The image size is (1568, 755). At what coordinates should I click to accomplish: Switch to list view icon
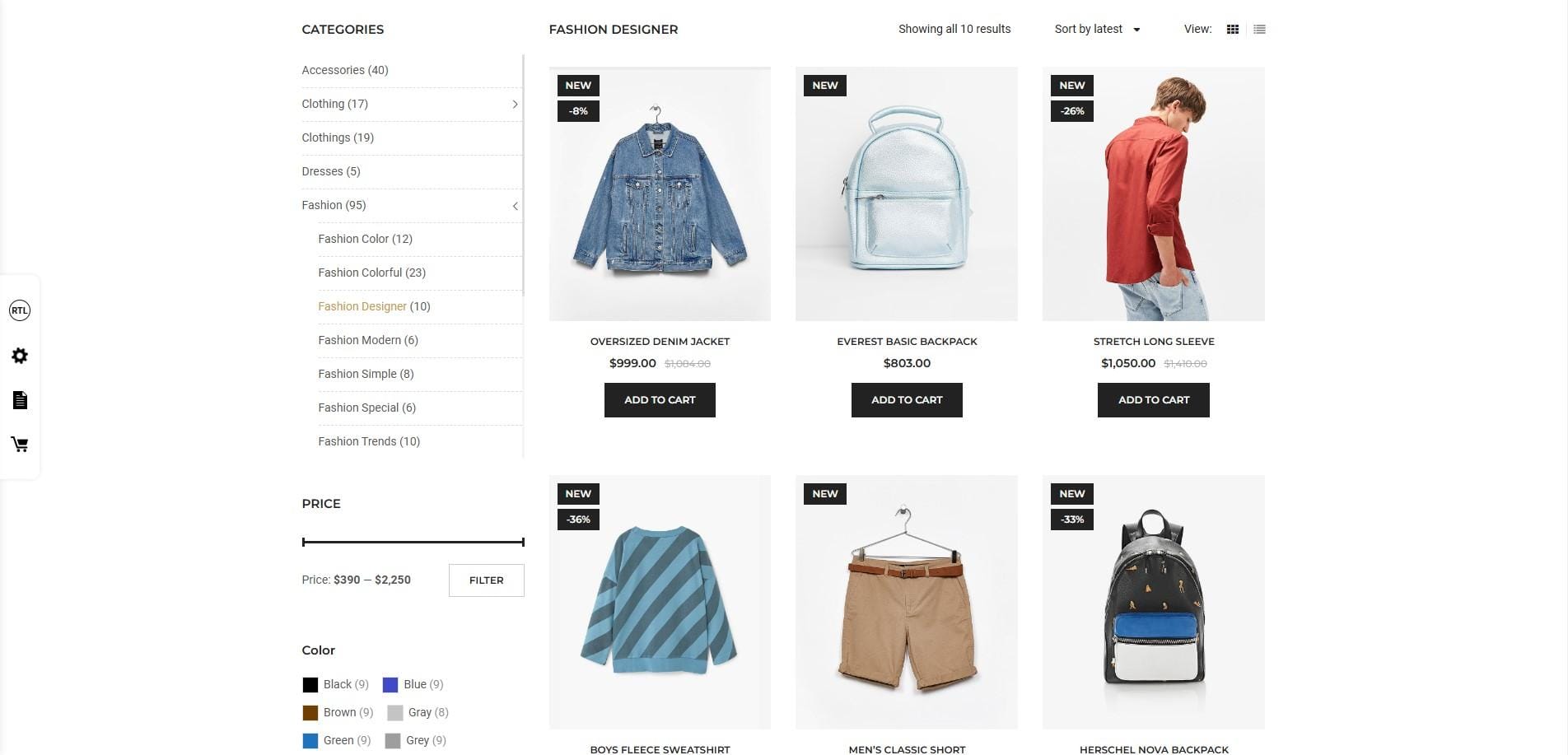click(x=1259, y=30)
